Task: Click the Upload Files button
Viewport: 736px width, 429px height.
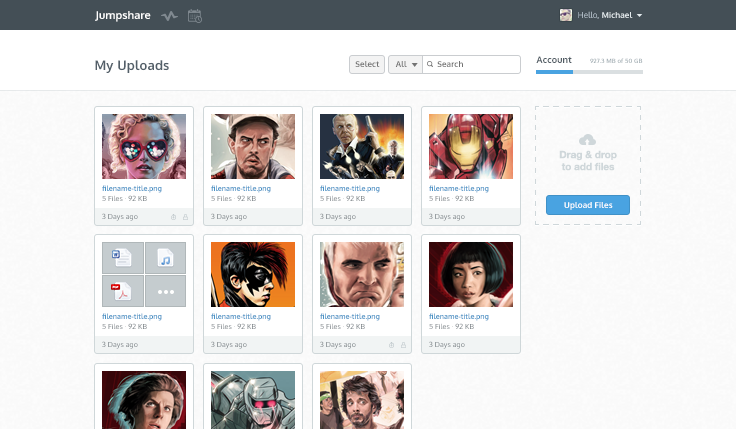Action: coord(588,205)
